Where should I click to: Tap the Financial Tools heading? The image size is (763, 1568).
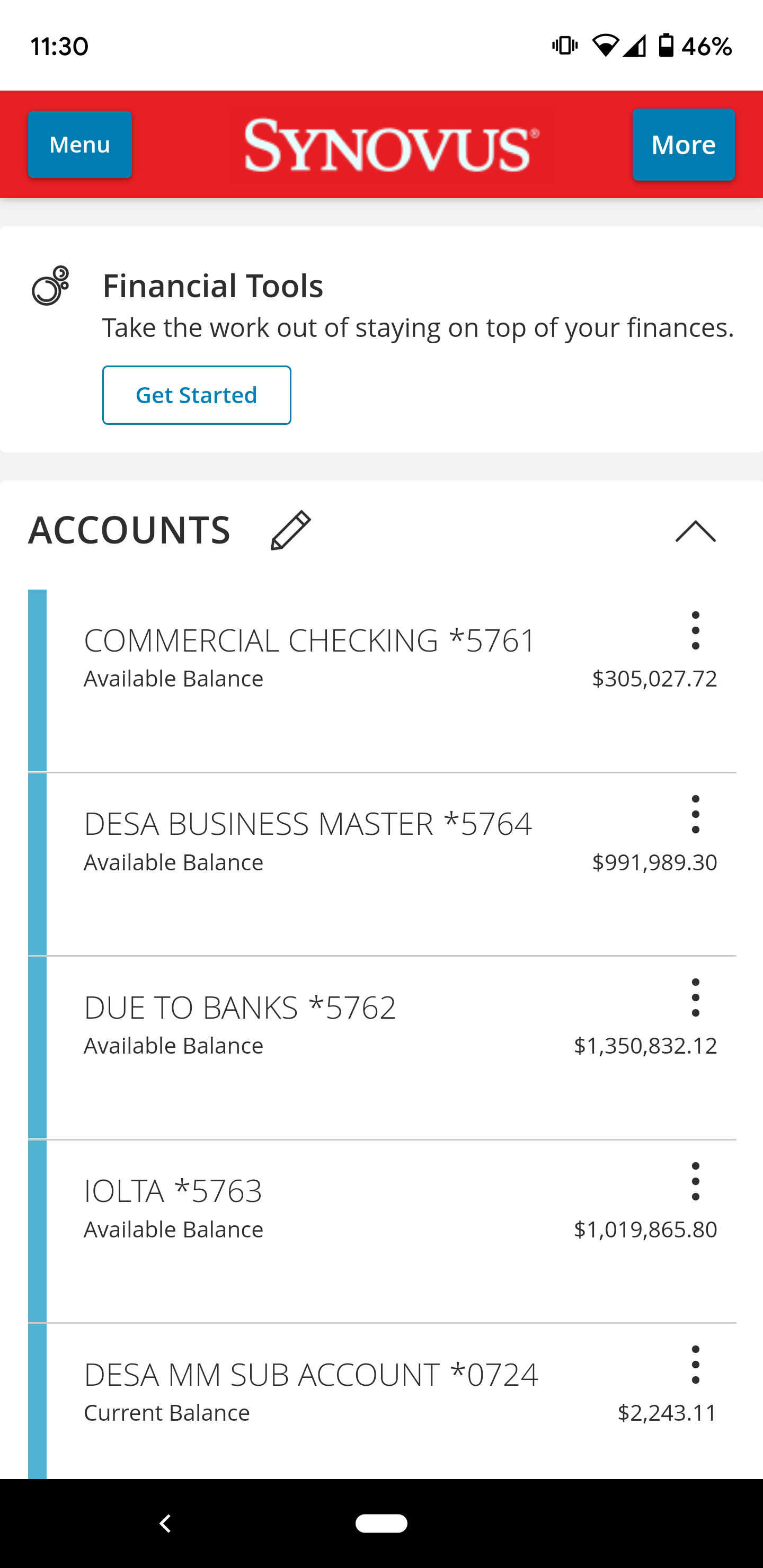212,286
